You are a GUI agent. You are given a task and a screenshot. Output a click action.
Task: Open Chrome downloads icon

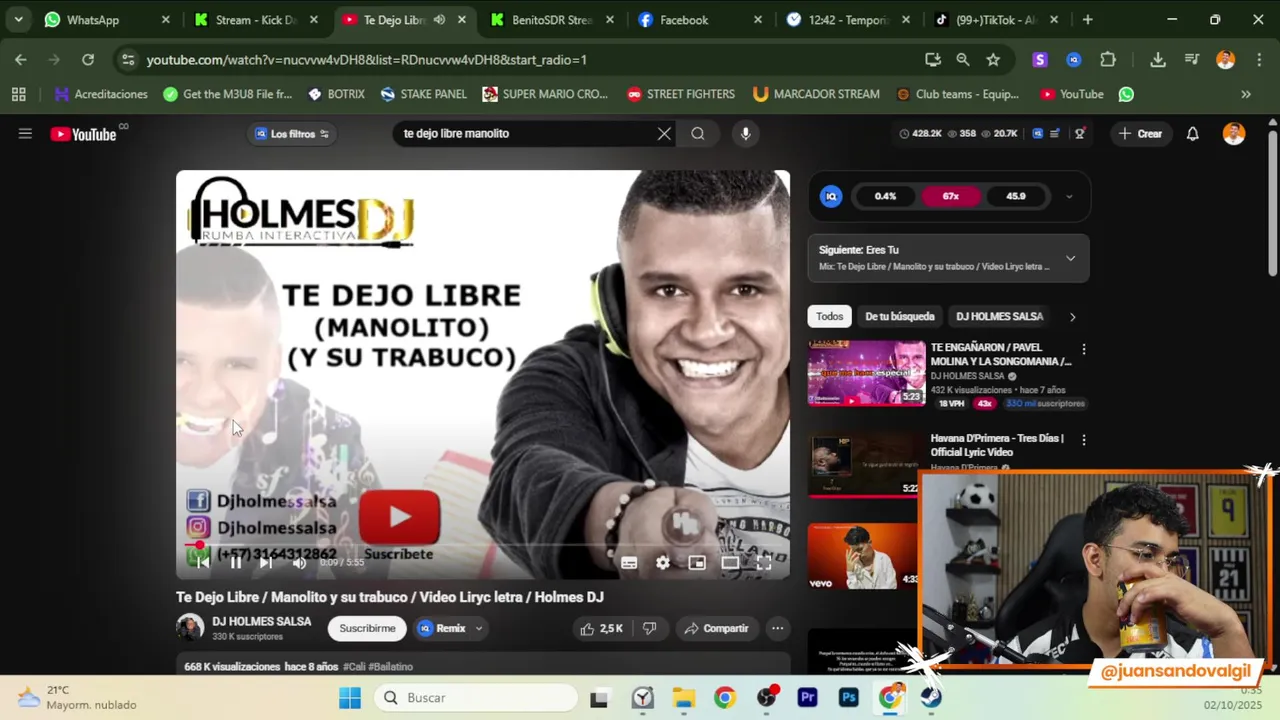pos(1158,60)
